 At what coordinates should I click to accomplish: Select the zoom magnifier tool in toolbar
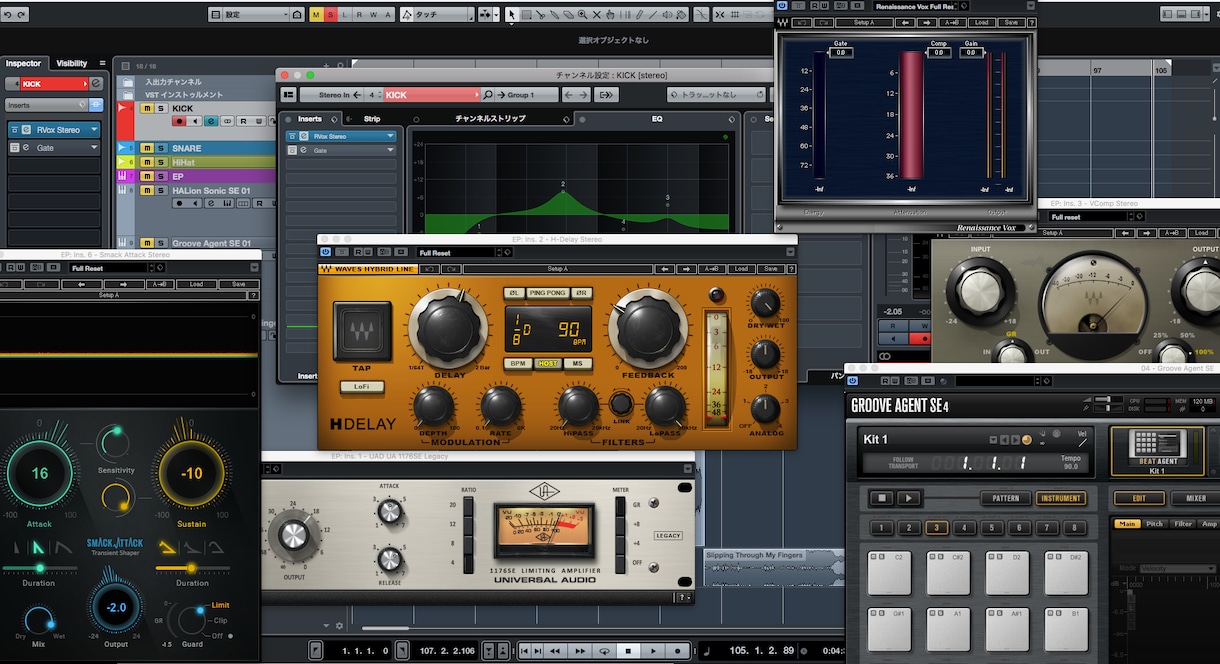(x=581, y=14)
